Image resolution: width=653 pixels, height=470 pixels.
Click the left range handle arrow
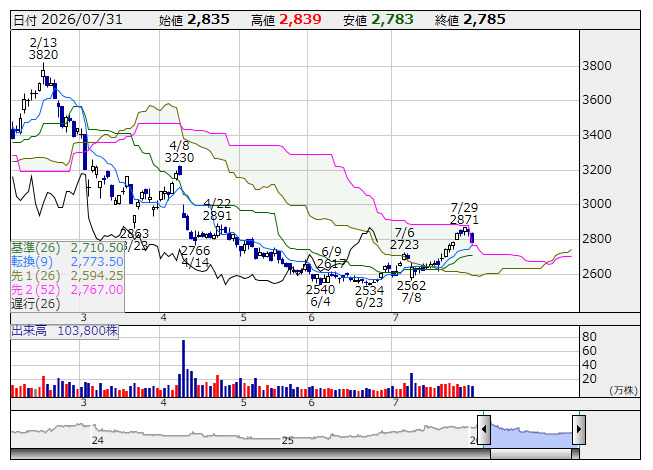(484, 429)
